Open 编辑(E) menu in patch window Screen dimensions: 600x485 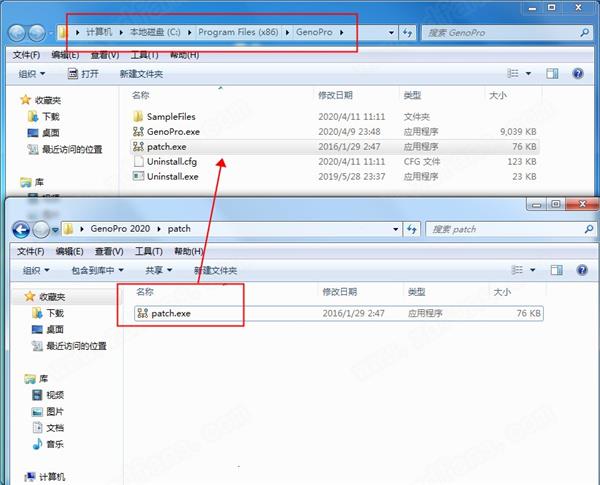tap(69, 251)
